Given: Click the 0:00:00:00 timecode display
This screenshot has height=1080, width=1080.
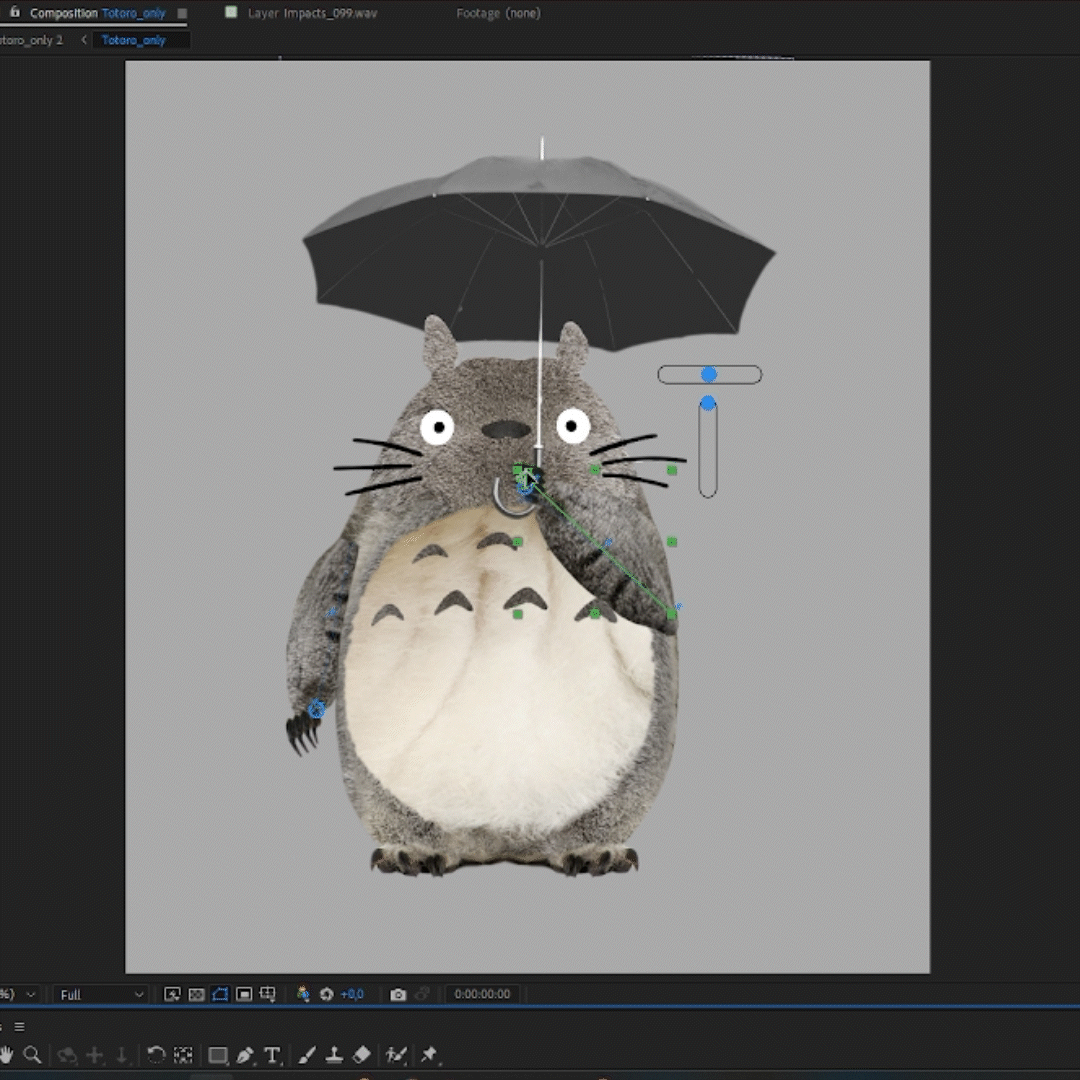Looking at the screenshot, I should pyautogui.click(x=482, y=994).
